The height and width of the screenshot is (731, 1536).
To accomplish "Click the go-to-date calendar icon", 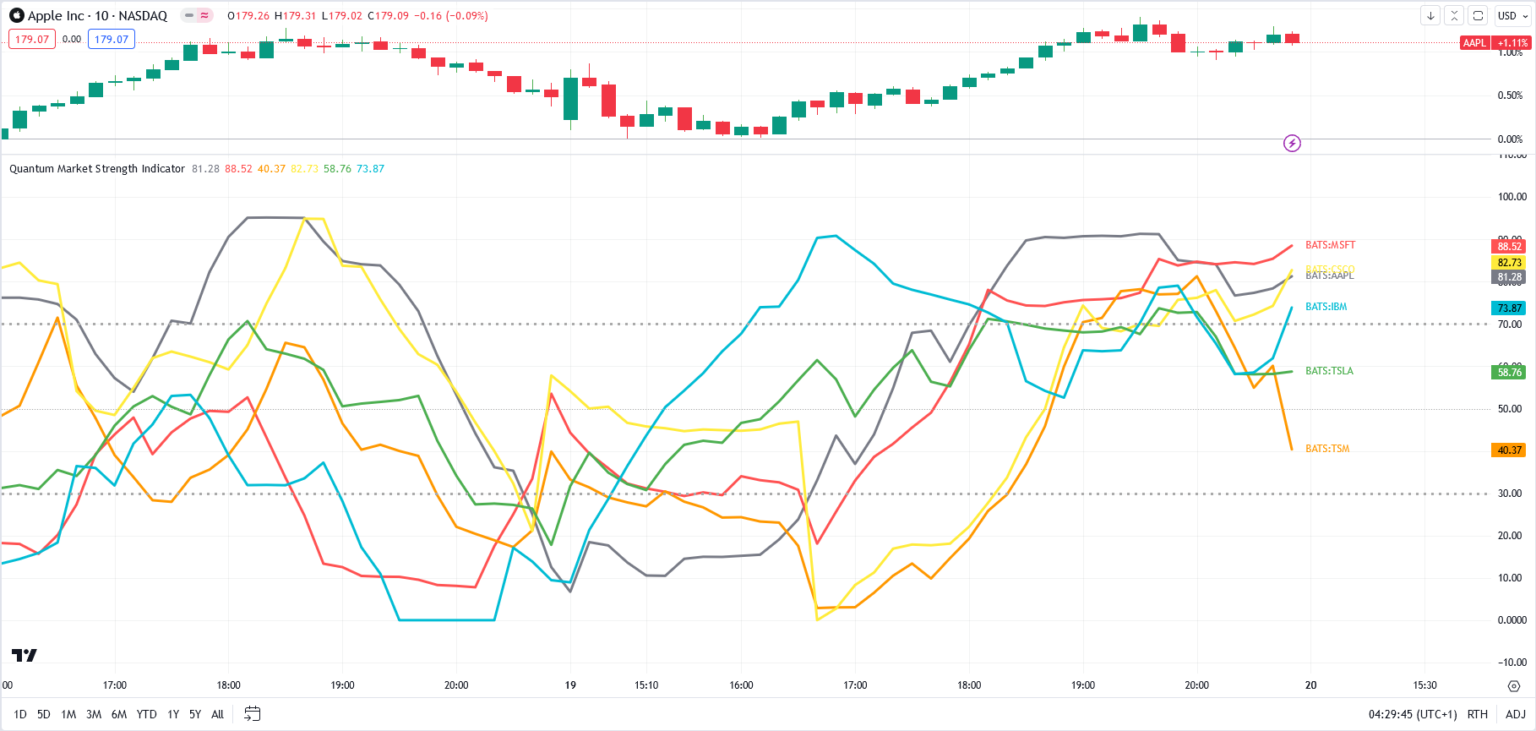I will (252, 713).
